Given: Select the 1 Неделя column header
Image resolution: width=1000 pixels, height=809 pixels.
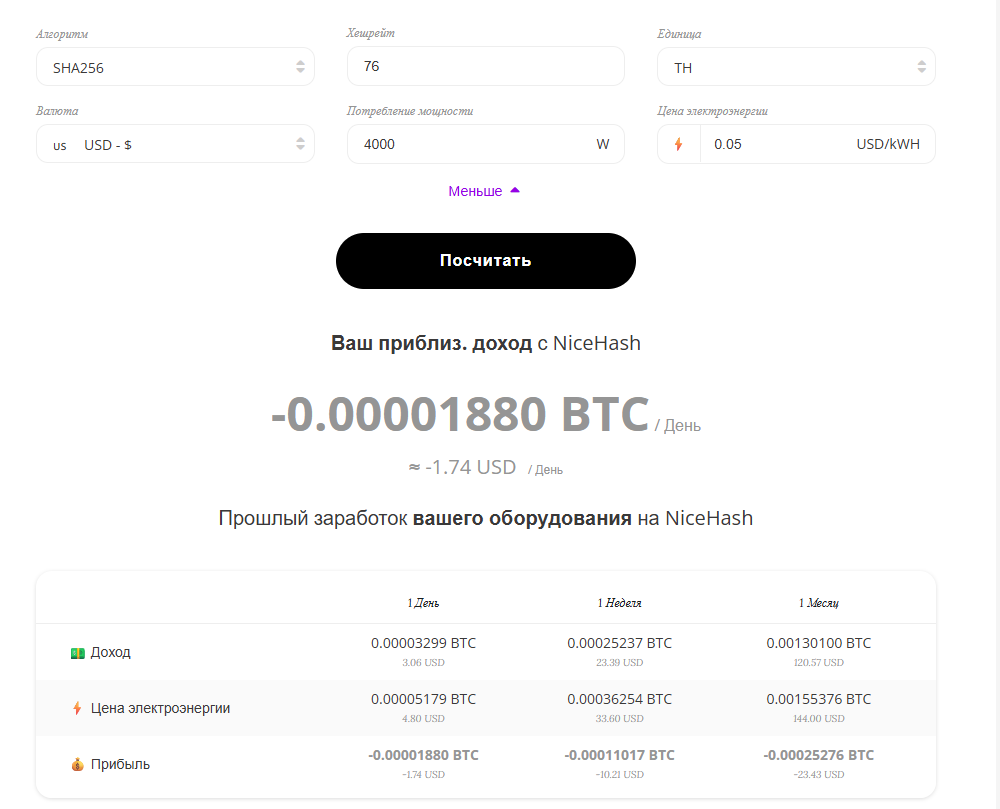Looking at the screenshot, I should tap(620, 603).
